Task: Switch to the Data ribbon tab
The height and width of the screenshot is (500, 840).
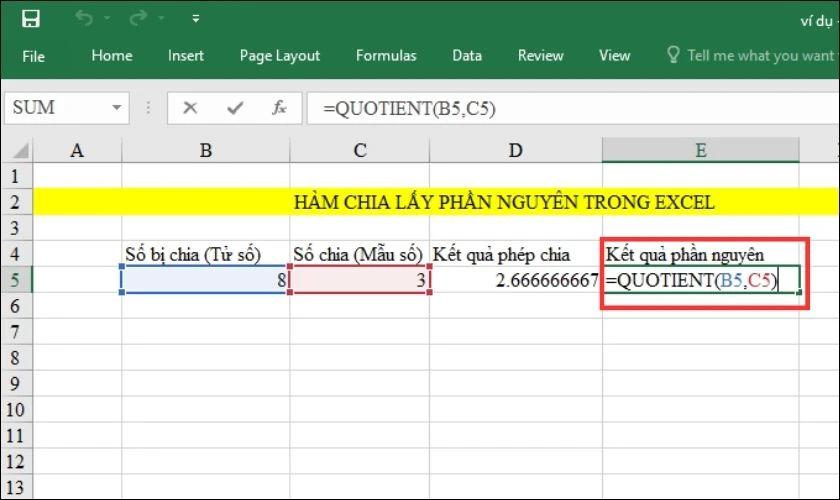Action: (467, 56)
